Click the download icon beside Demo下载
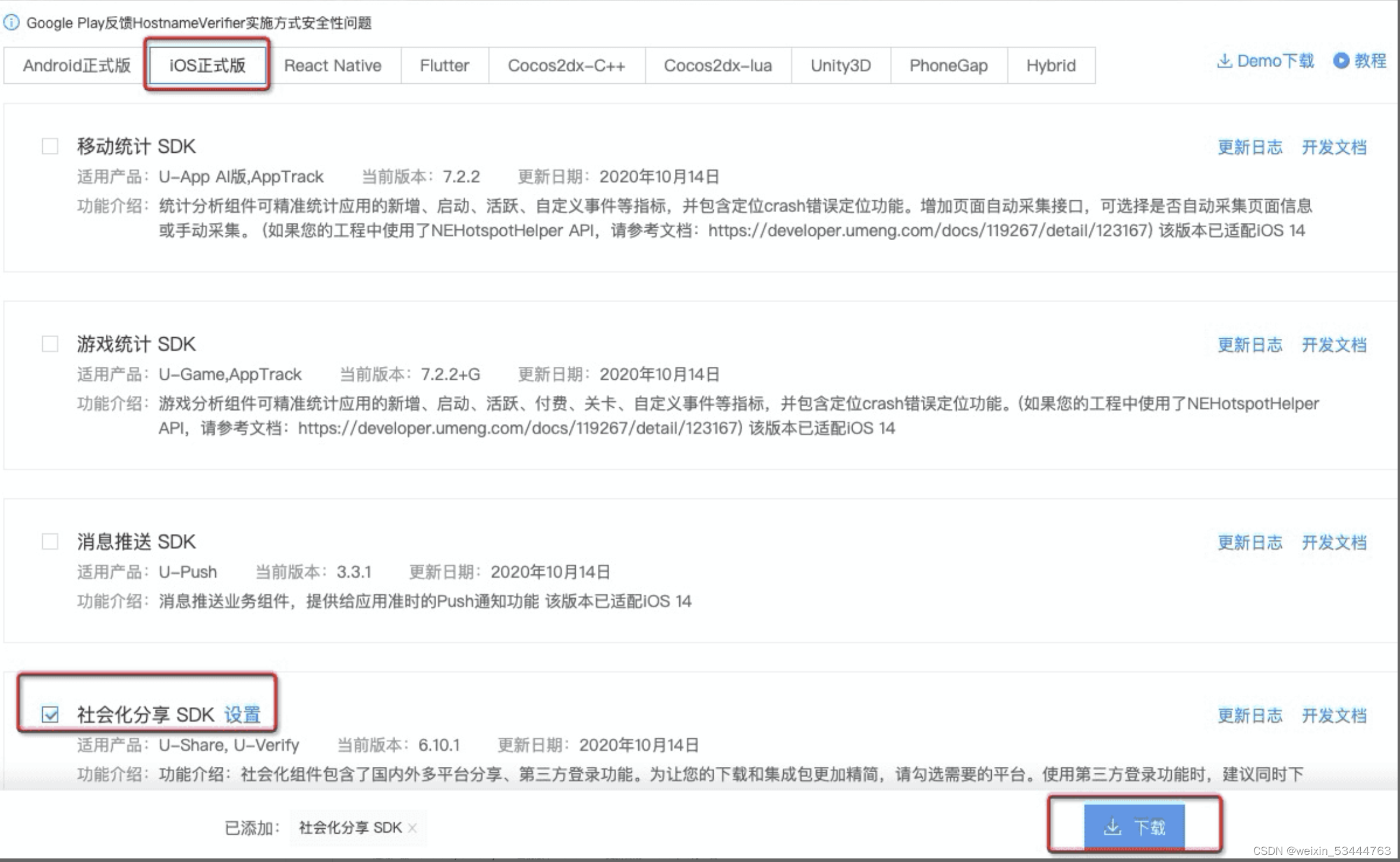1400x862 pixels. click(x=1225, y=61)
